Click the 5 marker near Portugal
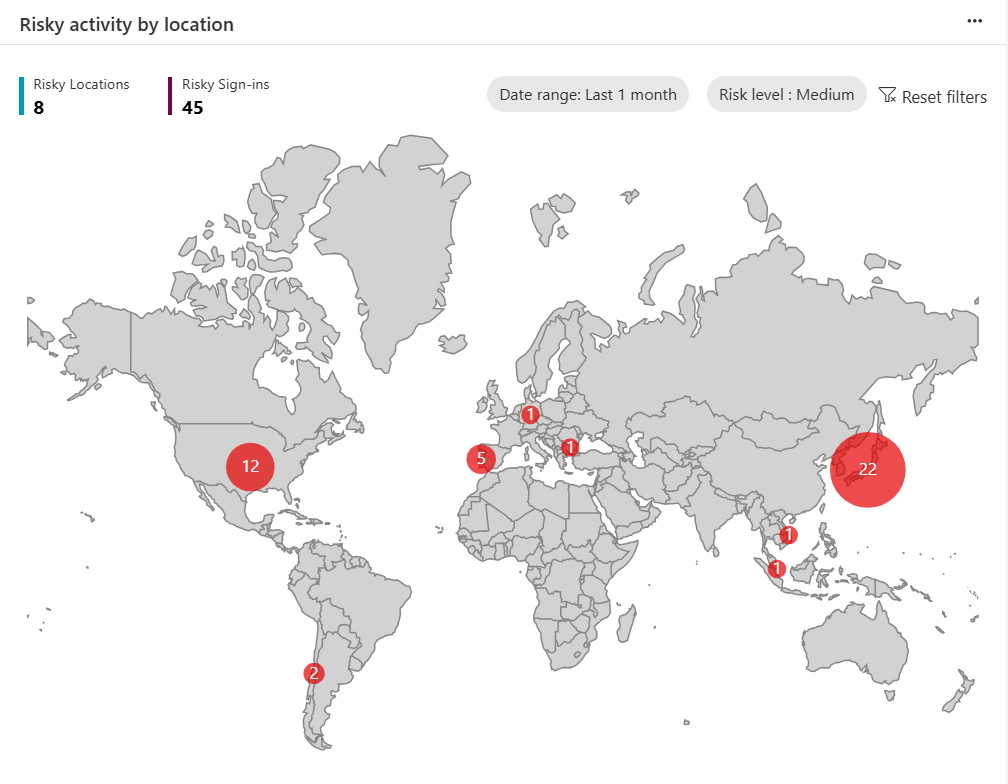The height and width of the screenshot is (784, 1008). pyautogui.click(x=481, y=459)
